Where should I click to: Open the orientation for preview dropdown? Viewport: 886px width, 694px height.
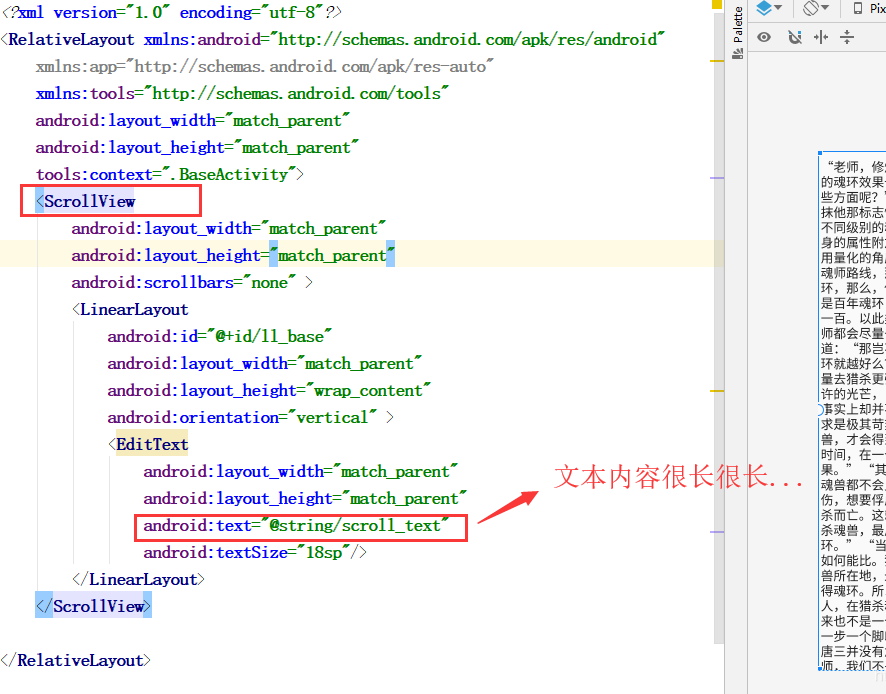[816, 8]
